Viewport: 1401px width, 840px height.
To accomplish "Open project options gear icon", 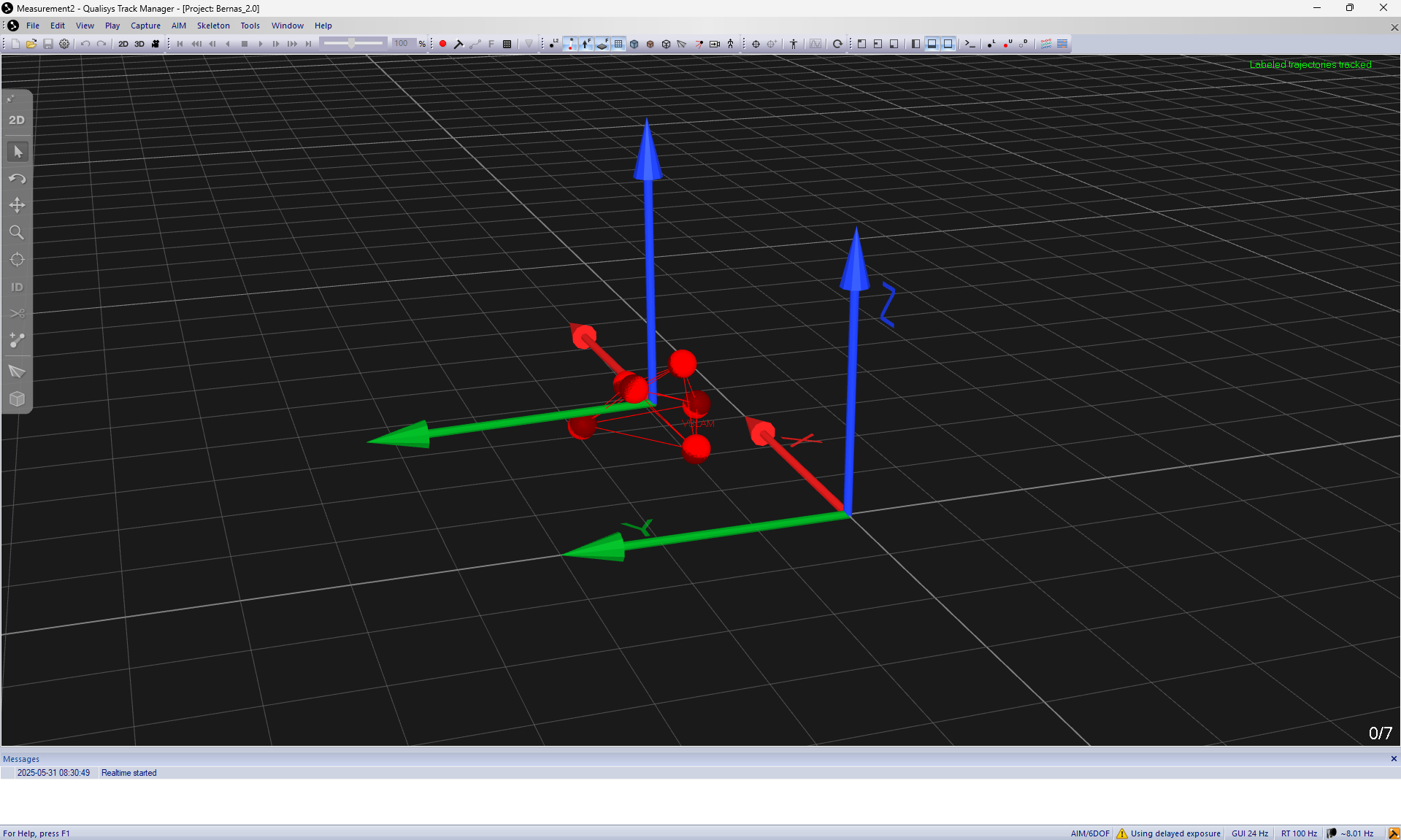I will pos(64,44).
